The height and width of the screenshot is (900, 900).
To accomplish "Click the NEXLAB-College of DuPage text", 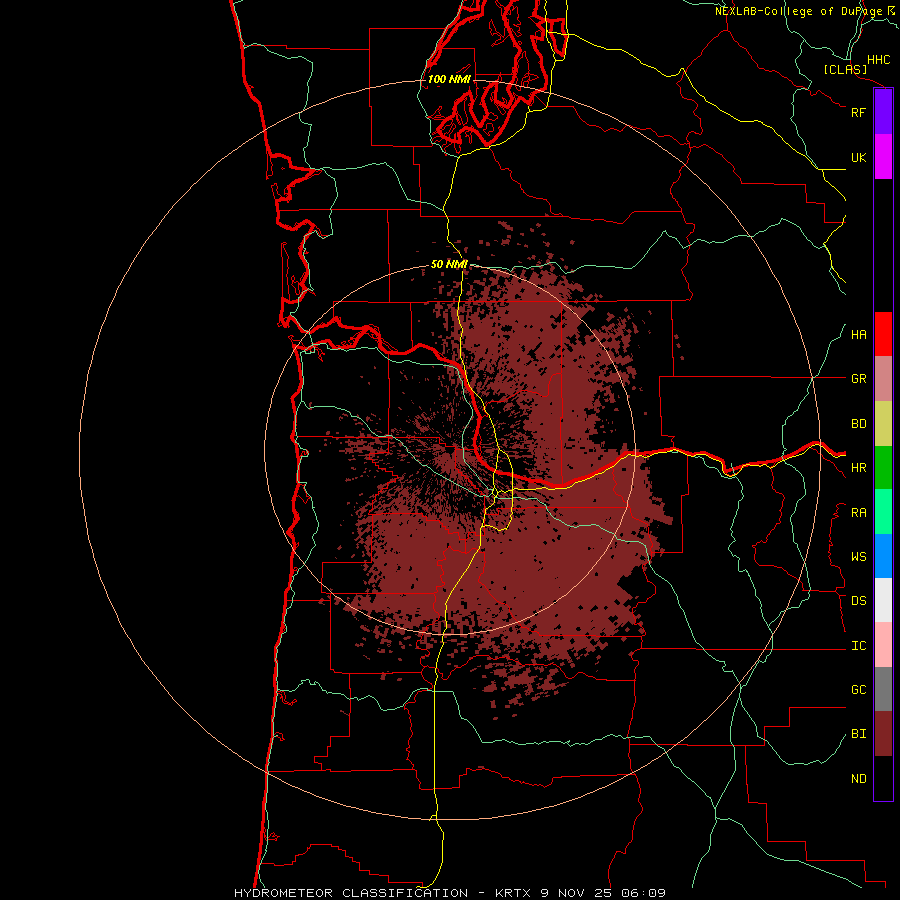I will point(798,11).
